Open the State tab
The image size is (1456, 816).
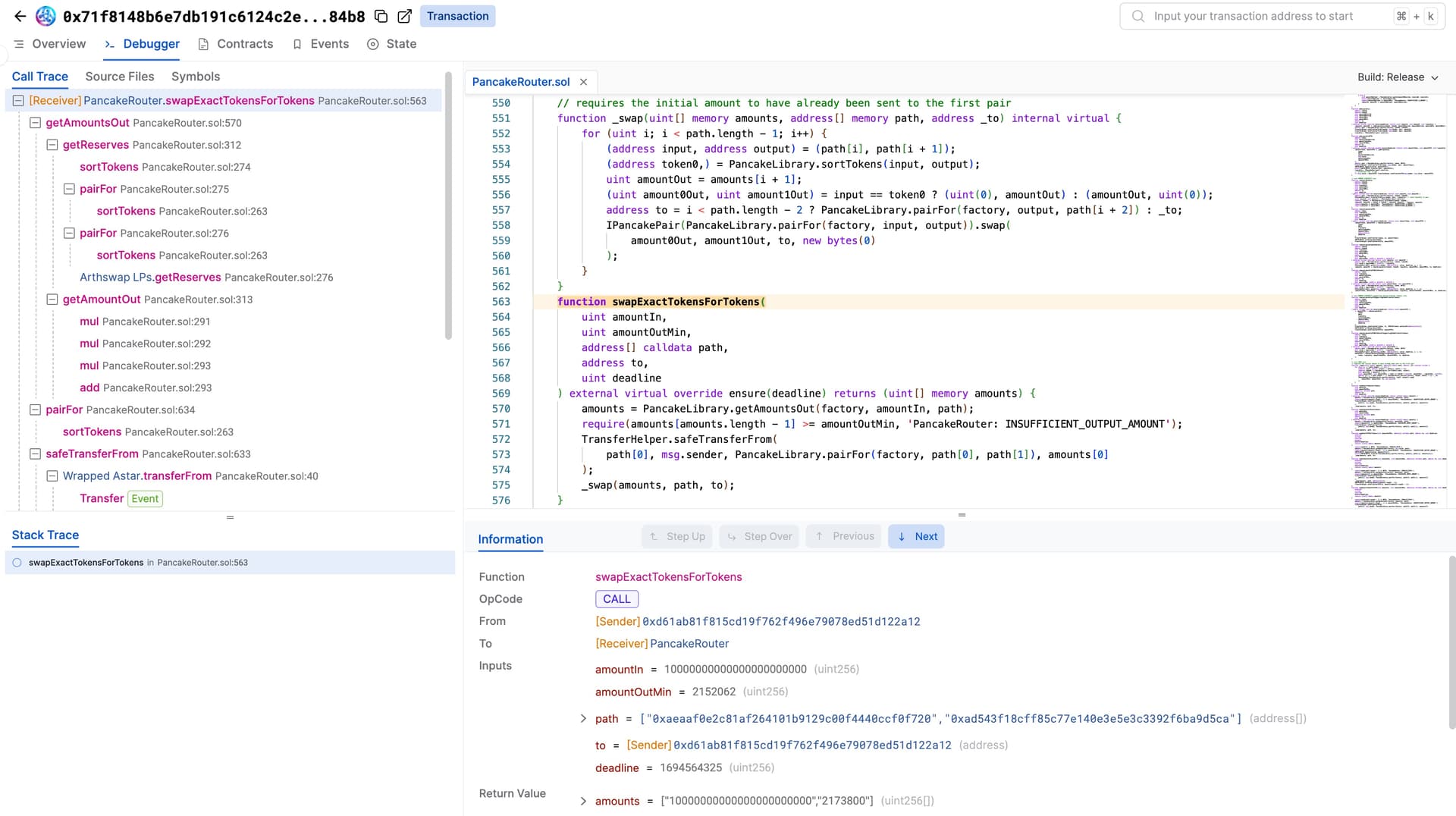point(392,44)
